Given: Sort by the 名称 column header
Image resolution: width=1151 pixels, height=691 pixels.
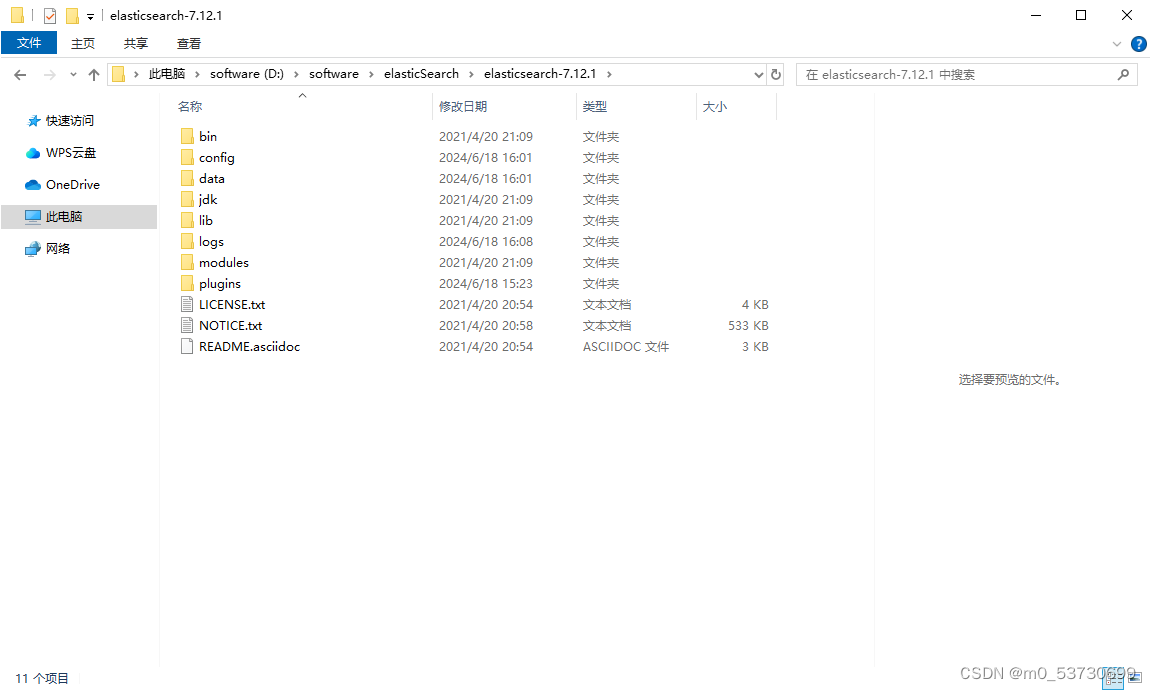Looking at the screenshot, I should 189,106.
